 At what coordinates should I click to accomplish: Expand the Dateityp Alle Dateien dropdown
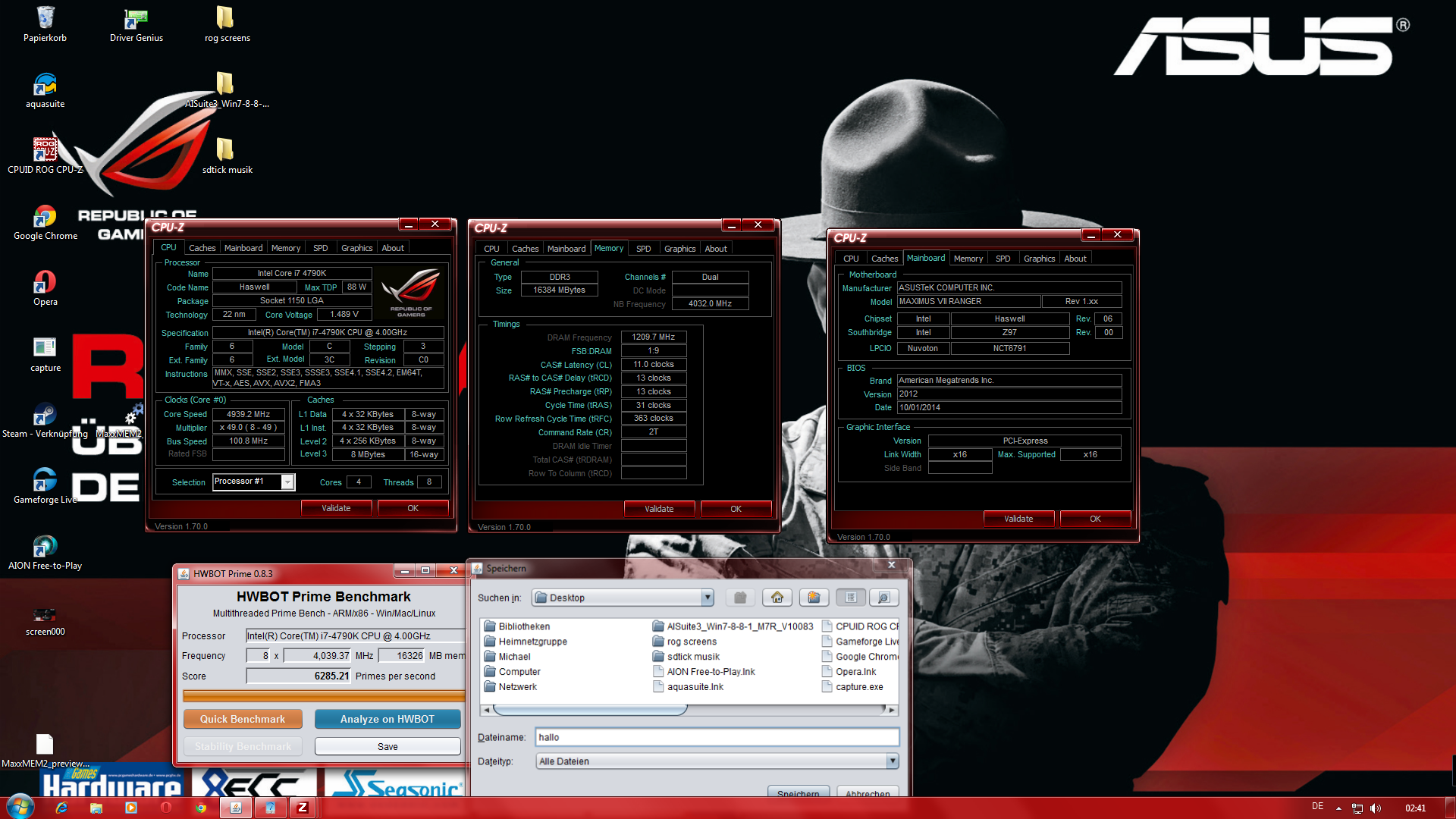(893, 761)
